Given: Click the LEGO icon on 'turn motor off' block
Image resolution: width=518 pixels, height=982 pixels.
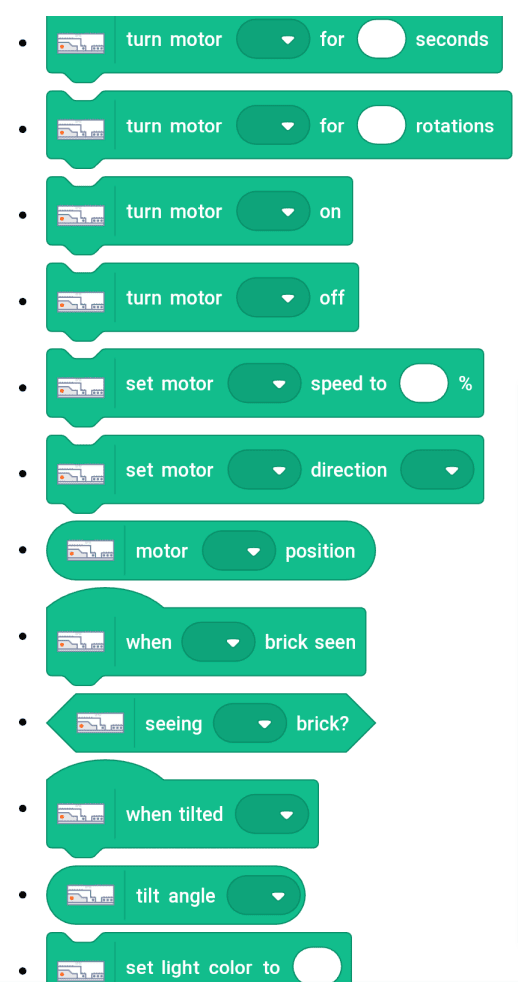Looking at the screenshot, I should pos(81,302).
